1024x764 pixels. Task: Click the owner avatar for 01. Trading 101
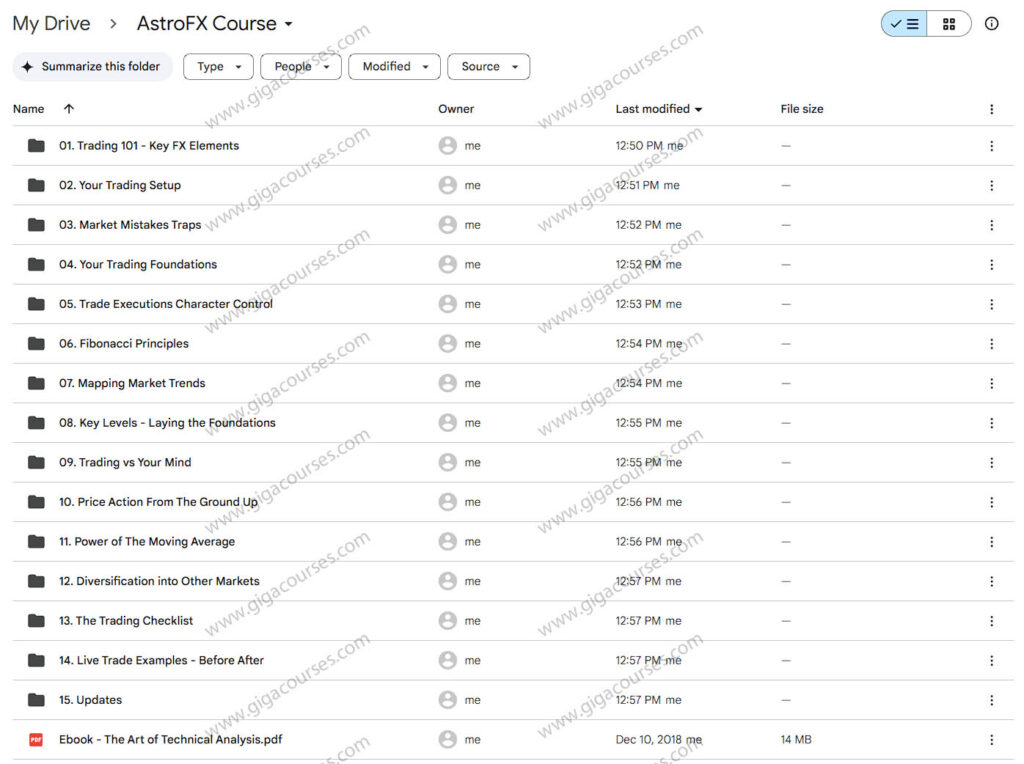pyautogui.click(x=447, y=145)
